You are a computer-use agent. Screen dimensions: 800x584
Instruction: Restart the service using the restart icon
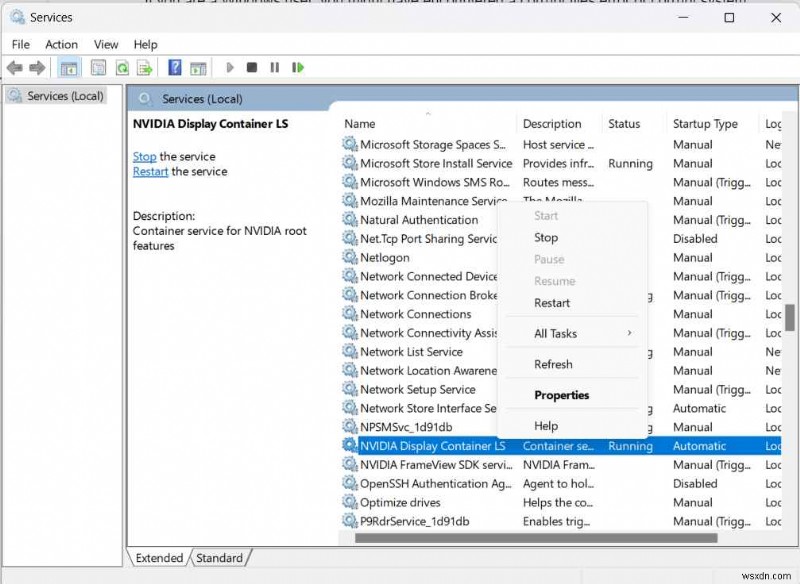pos(297,67)
